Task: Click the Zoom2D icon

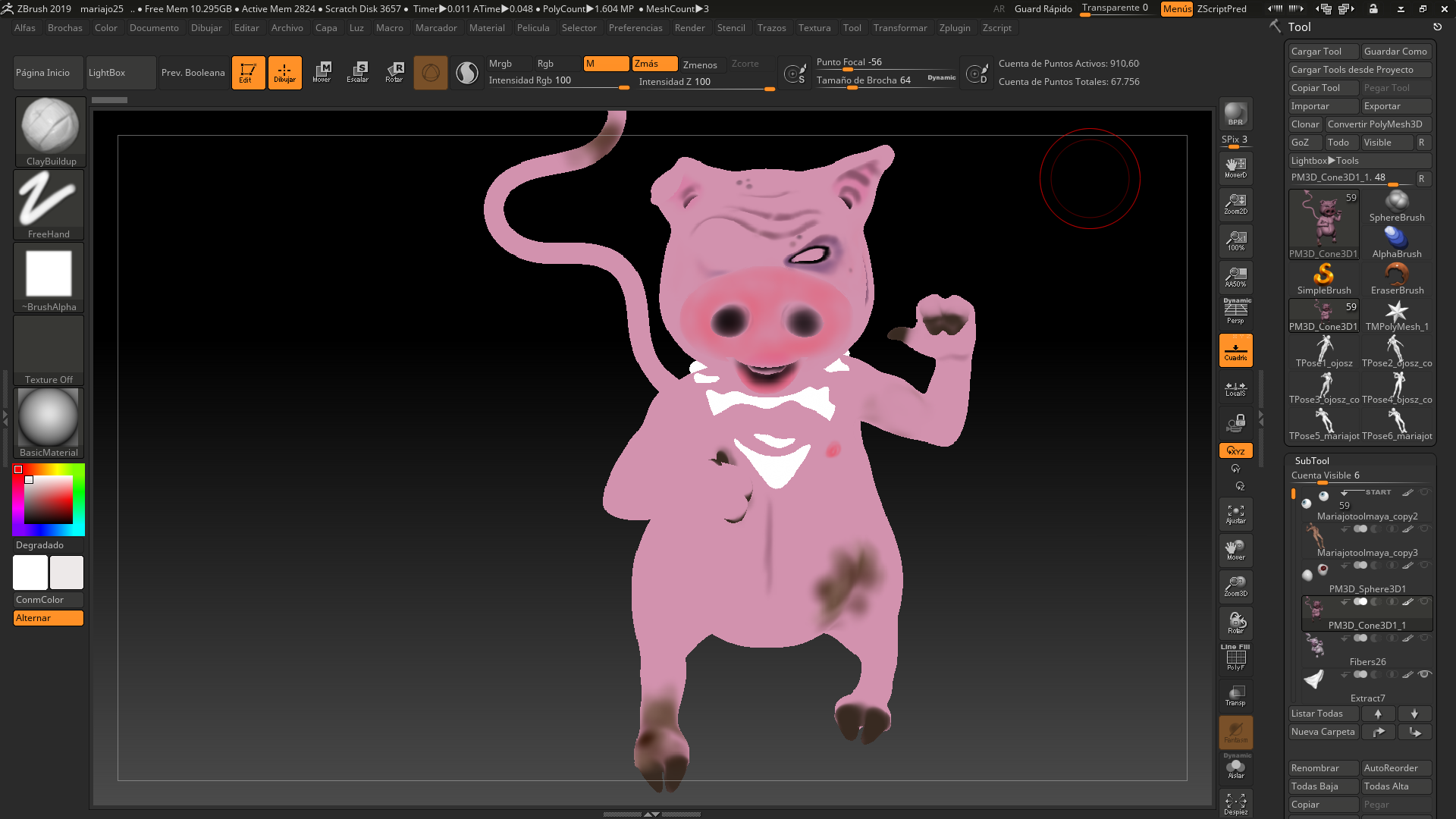Action: [1235, 203]
